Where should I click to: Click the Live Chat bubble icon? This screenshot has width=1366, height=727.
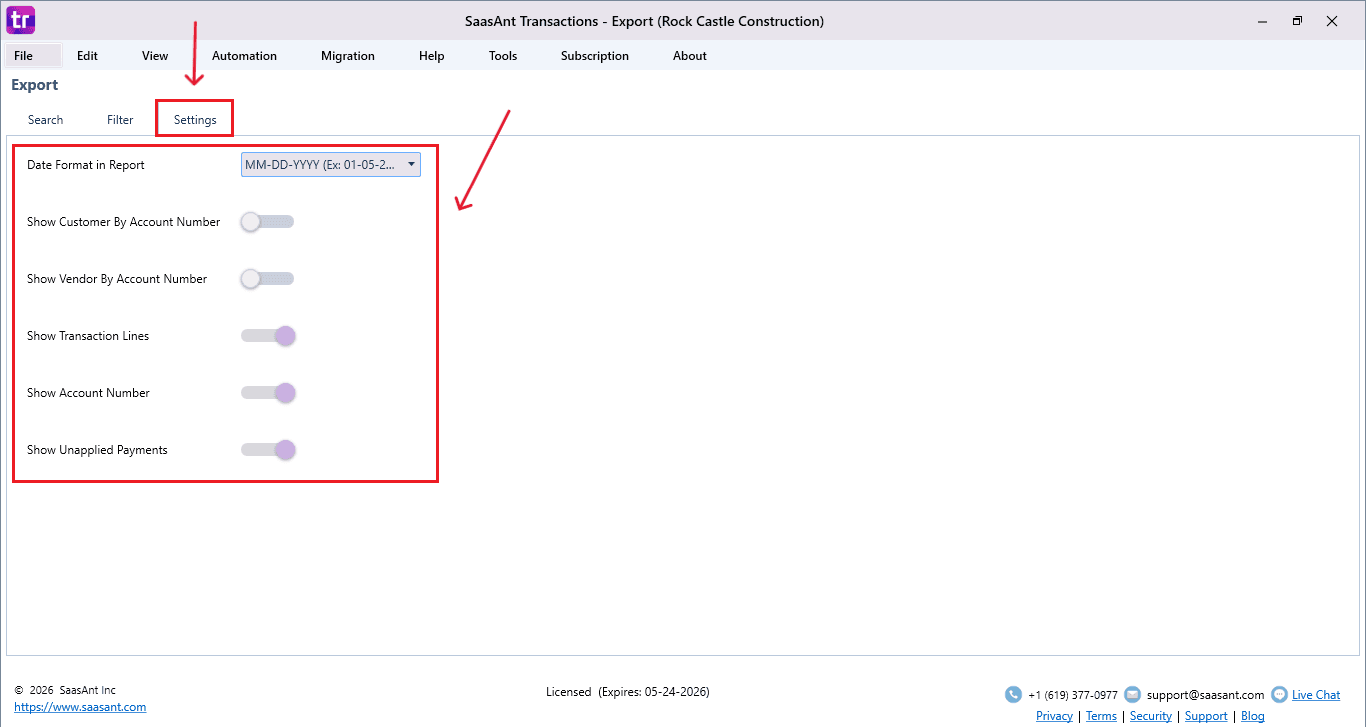[1279, 694]
